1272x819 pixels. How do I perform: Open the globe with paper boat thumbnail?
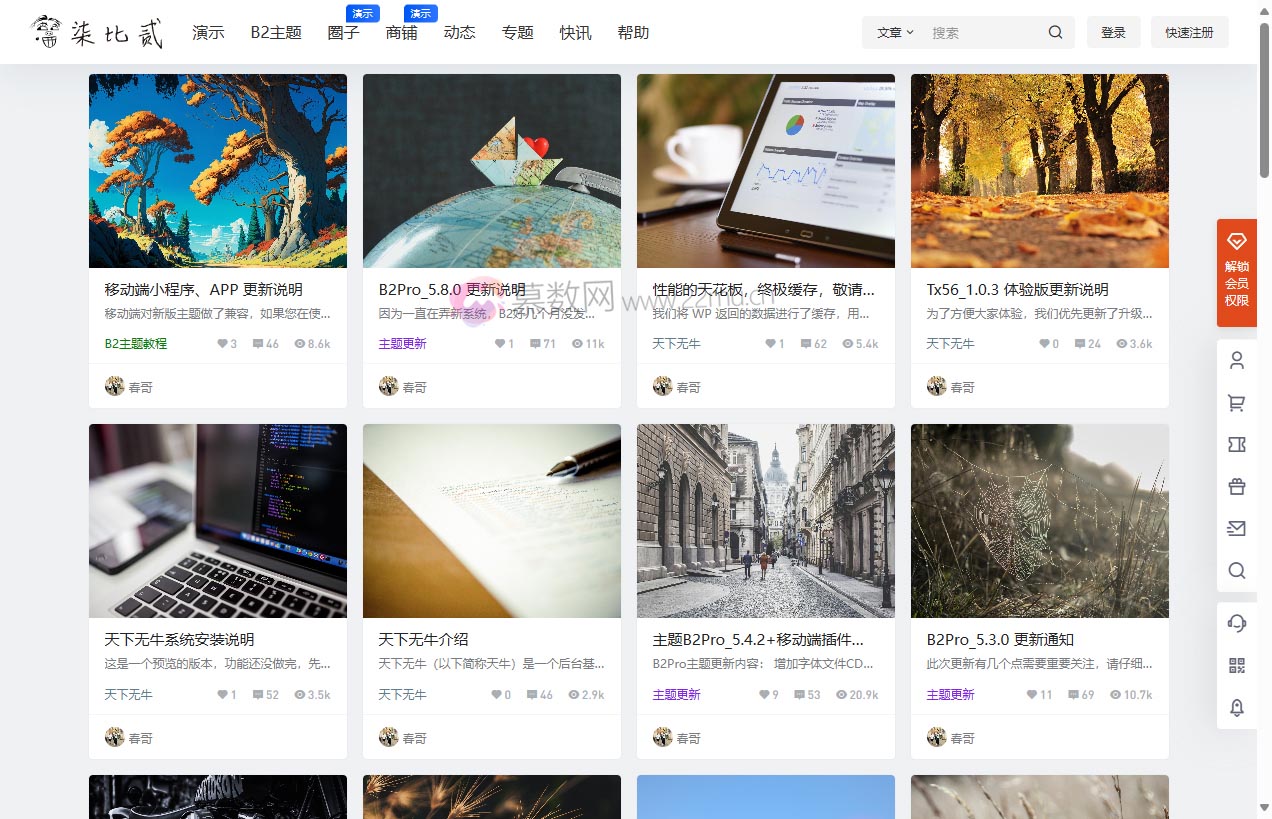click(491, 171)
